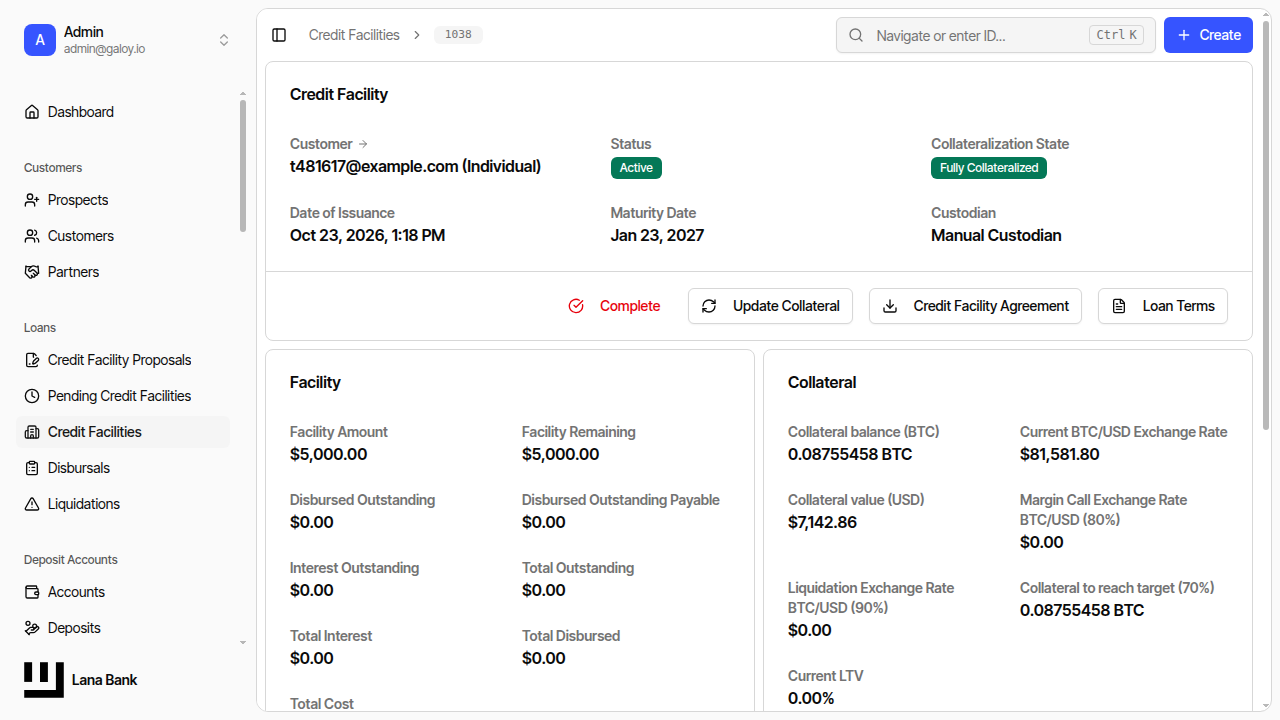
Task: Navigate to Deposits in the sidebar
Action: point(123,628)
